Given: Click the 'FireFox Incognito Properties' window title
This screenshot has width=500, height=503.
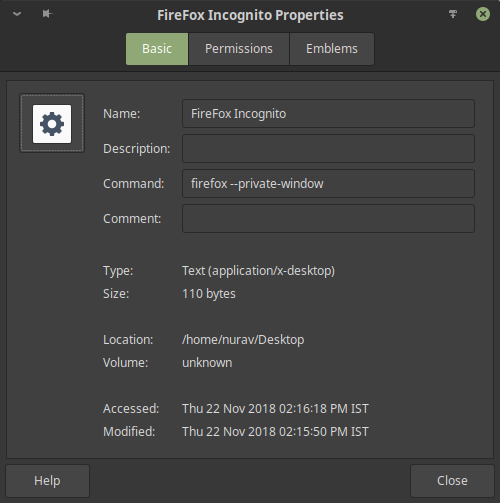Looking at the screenshot, I should (250, 15).
